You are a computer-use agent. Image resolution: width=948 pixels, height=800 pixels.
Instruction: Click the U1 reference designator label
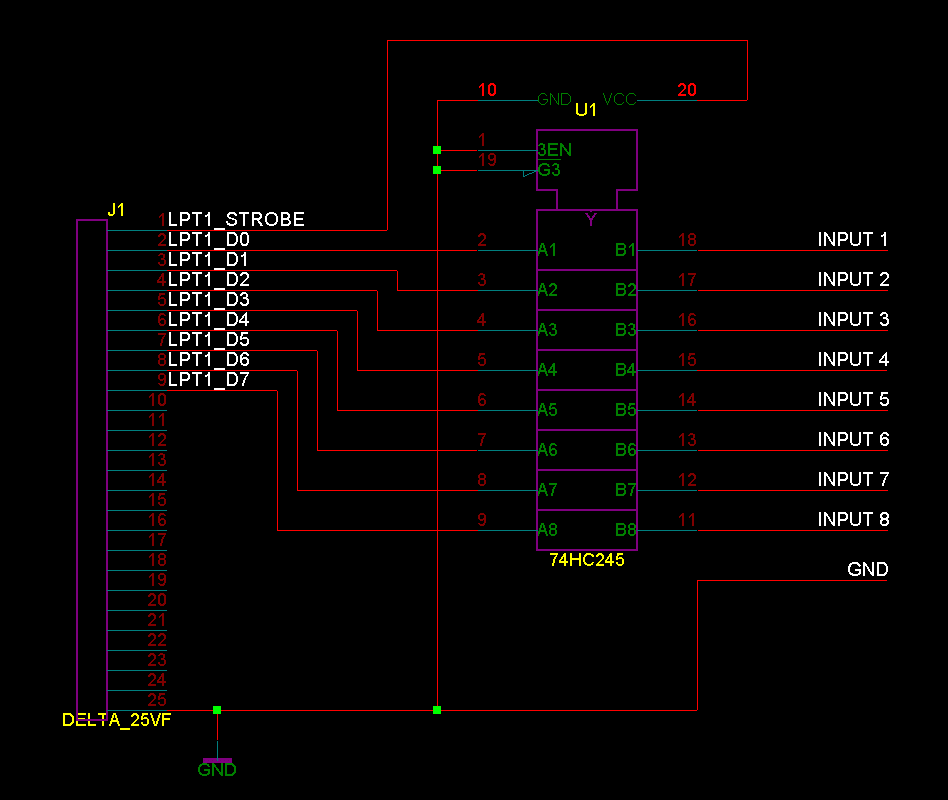(x=585, y=110)
